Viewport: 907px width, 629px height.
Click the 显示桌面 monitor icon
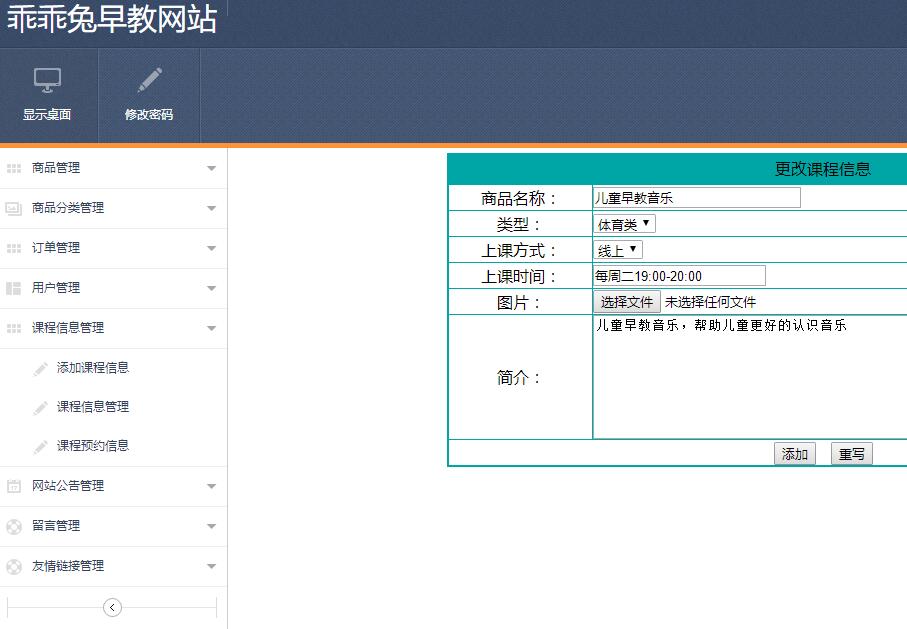(48, 80)
